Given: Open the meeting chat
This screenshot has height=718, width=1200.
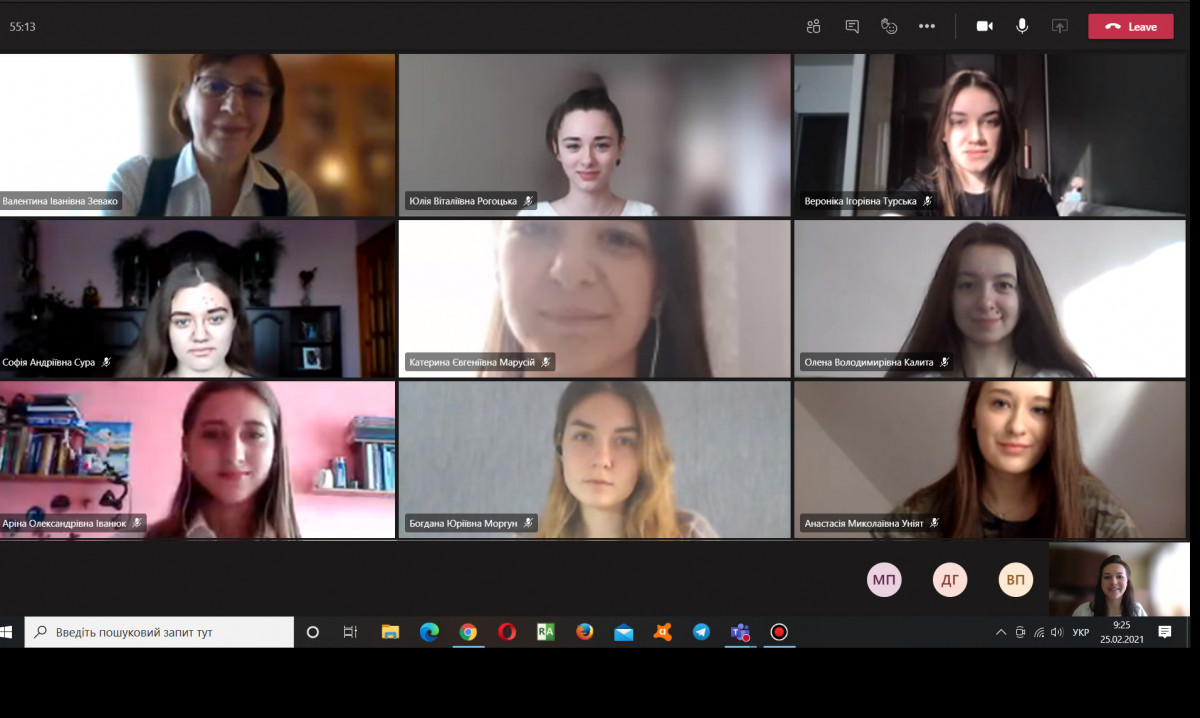Looking at the screenshot, I should point(852,27).
